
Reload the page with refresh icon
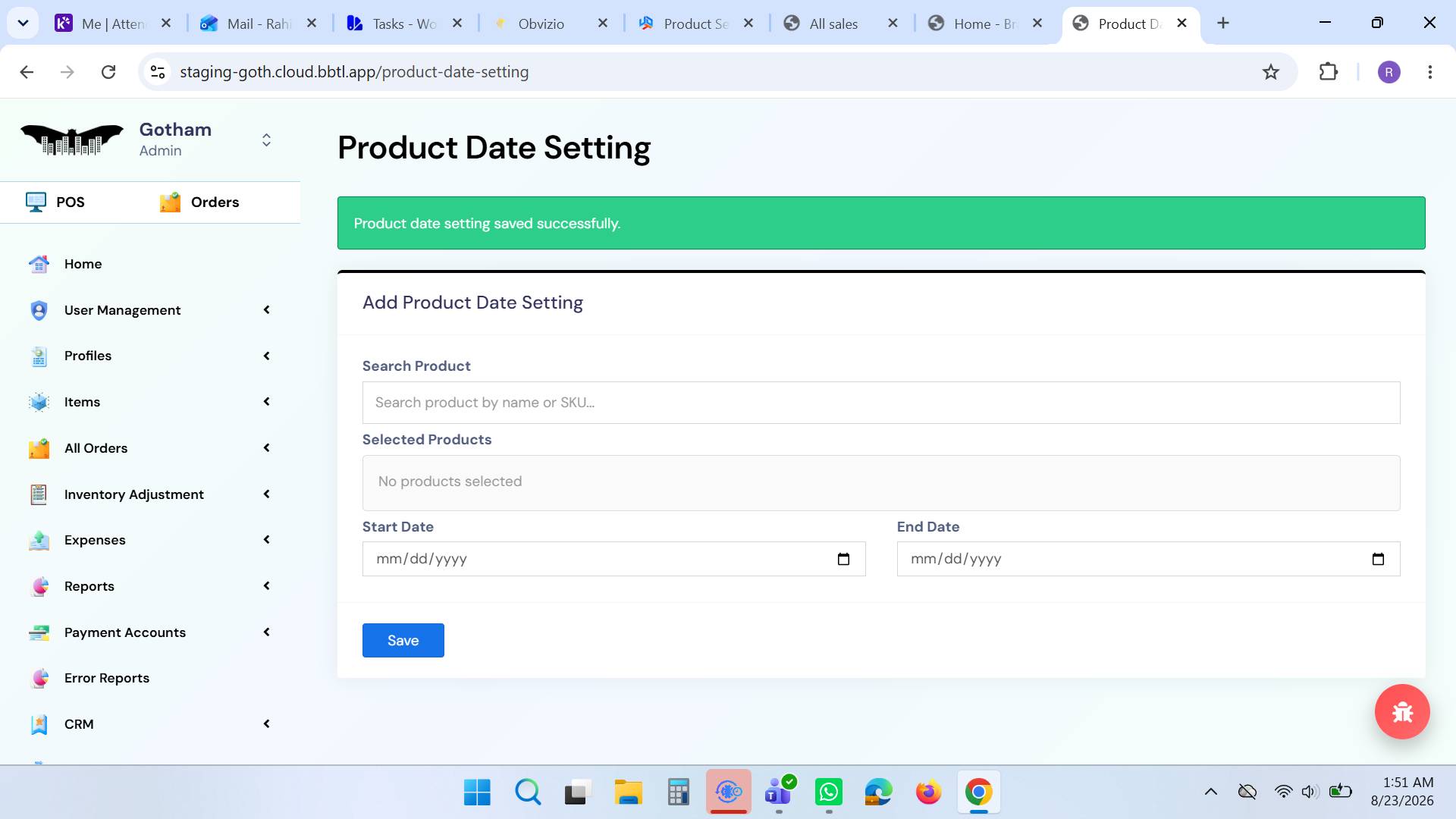[108, 72]
